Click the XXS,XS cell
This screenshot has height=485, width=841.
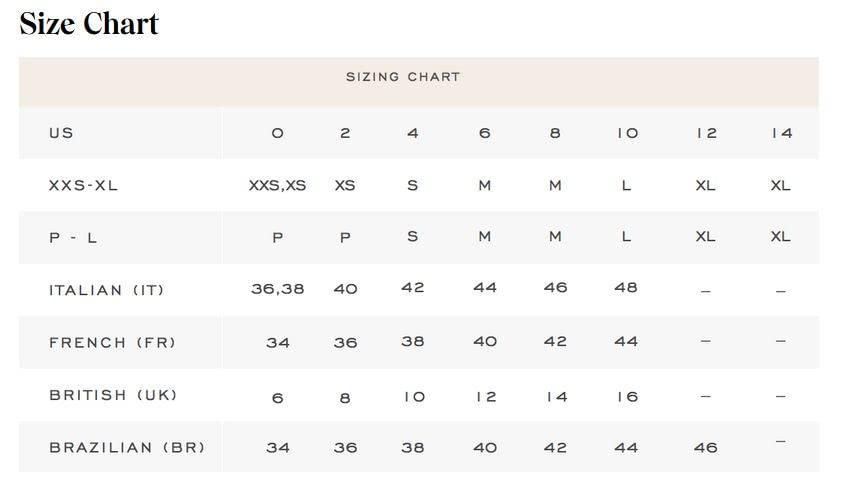277,185
